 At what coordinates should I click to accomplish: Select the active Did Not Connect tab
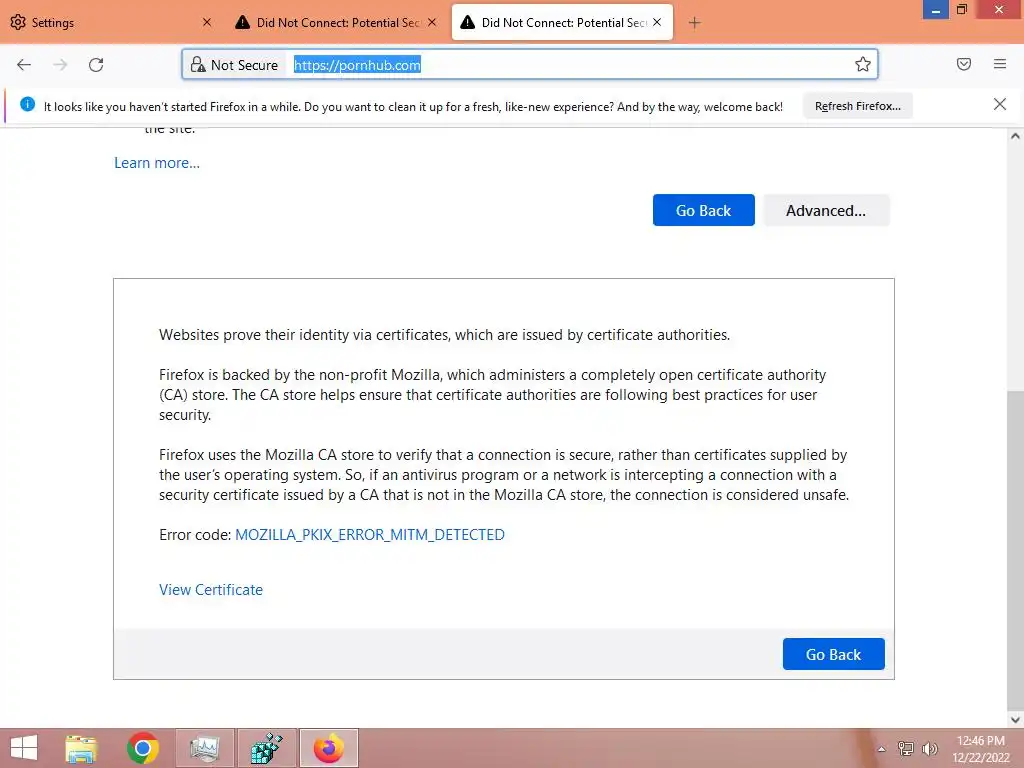point(562,22)
